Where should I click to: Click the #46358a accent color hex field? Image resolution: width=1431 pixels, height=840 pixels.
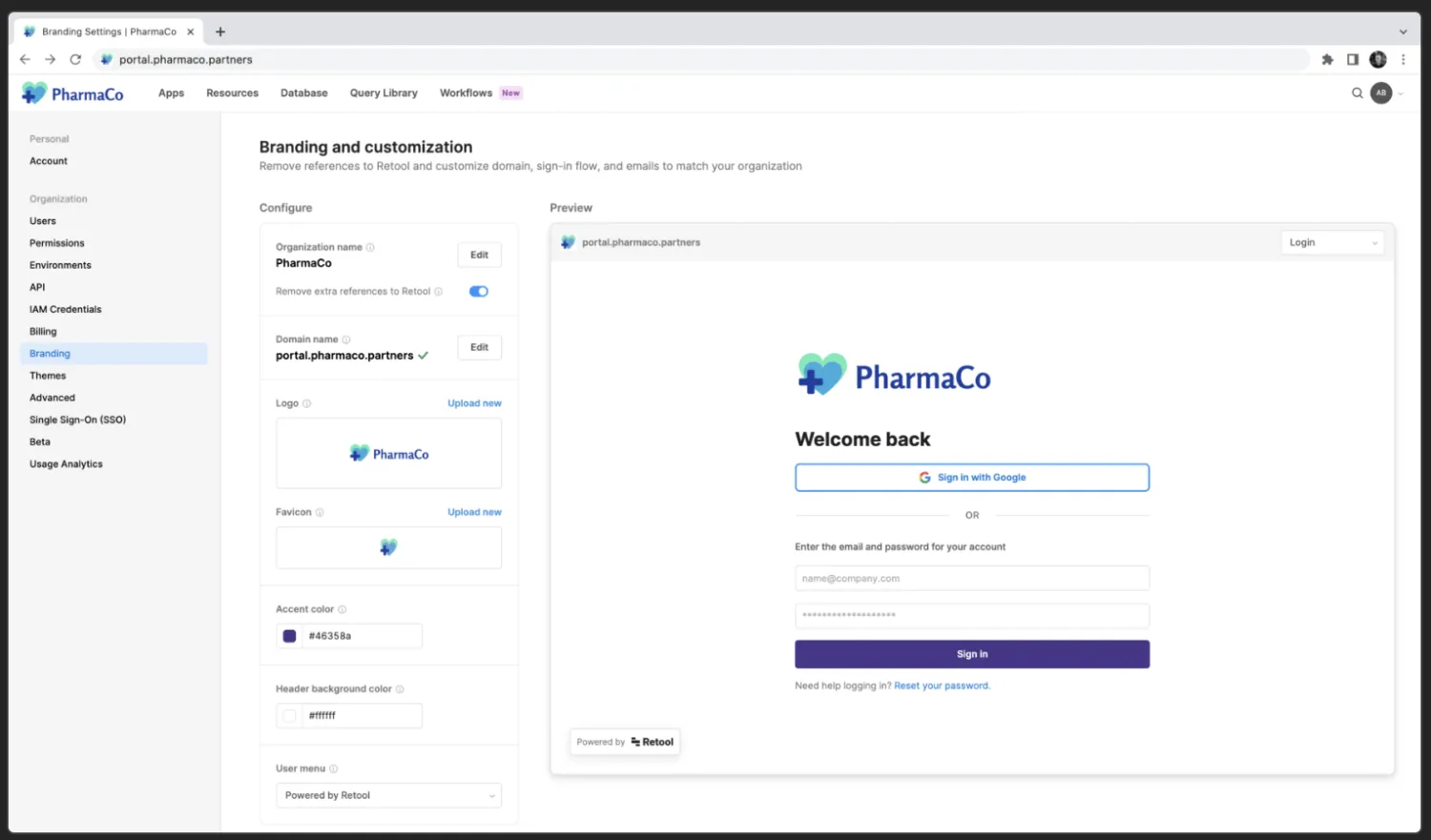pos(362,636)
